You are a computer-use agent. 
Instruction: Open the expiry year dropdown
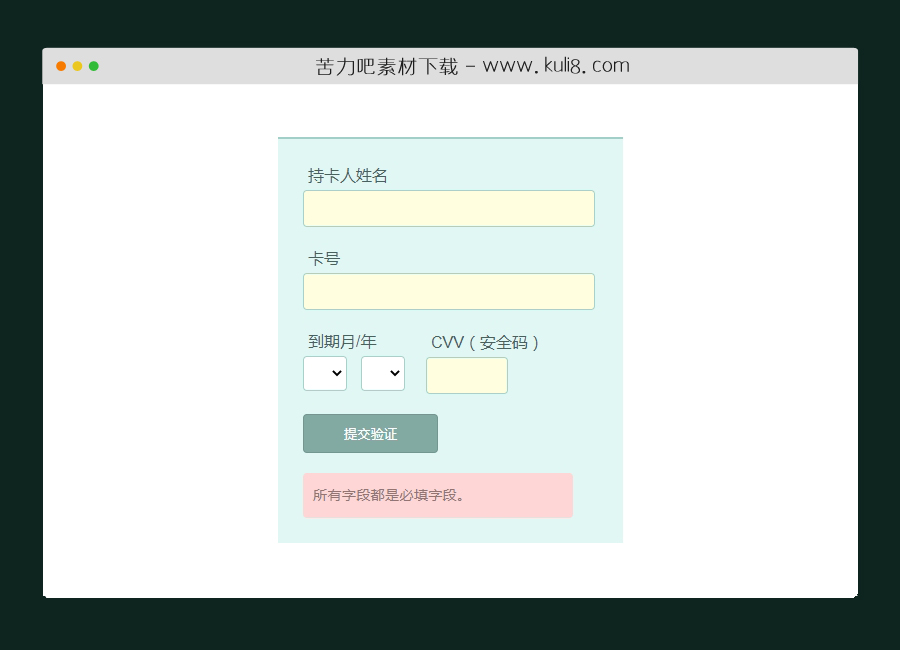click(x=383, y=373)
